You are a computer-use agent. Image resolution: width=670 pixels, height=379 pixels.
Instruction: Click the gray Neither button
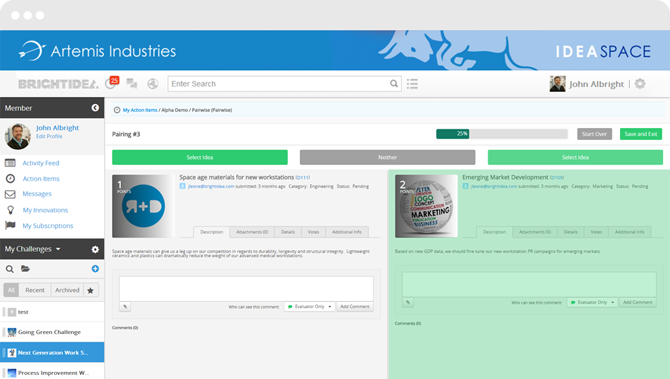388,157
